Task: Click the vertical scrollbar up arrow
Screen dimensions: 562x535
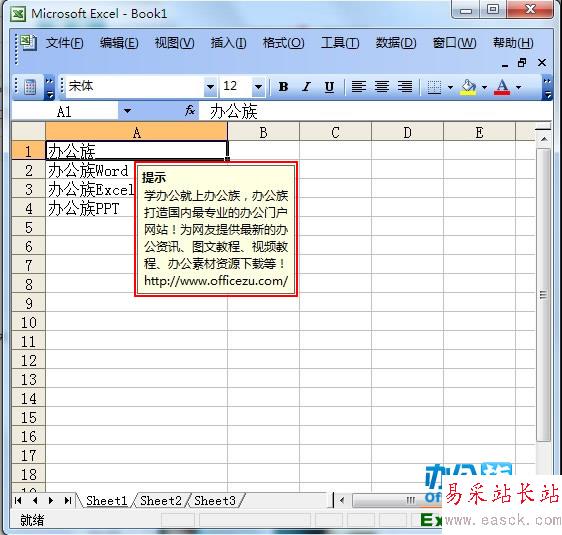Action: [x=544, y=139]
